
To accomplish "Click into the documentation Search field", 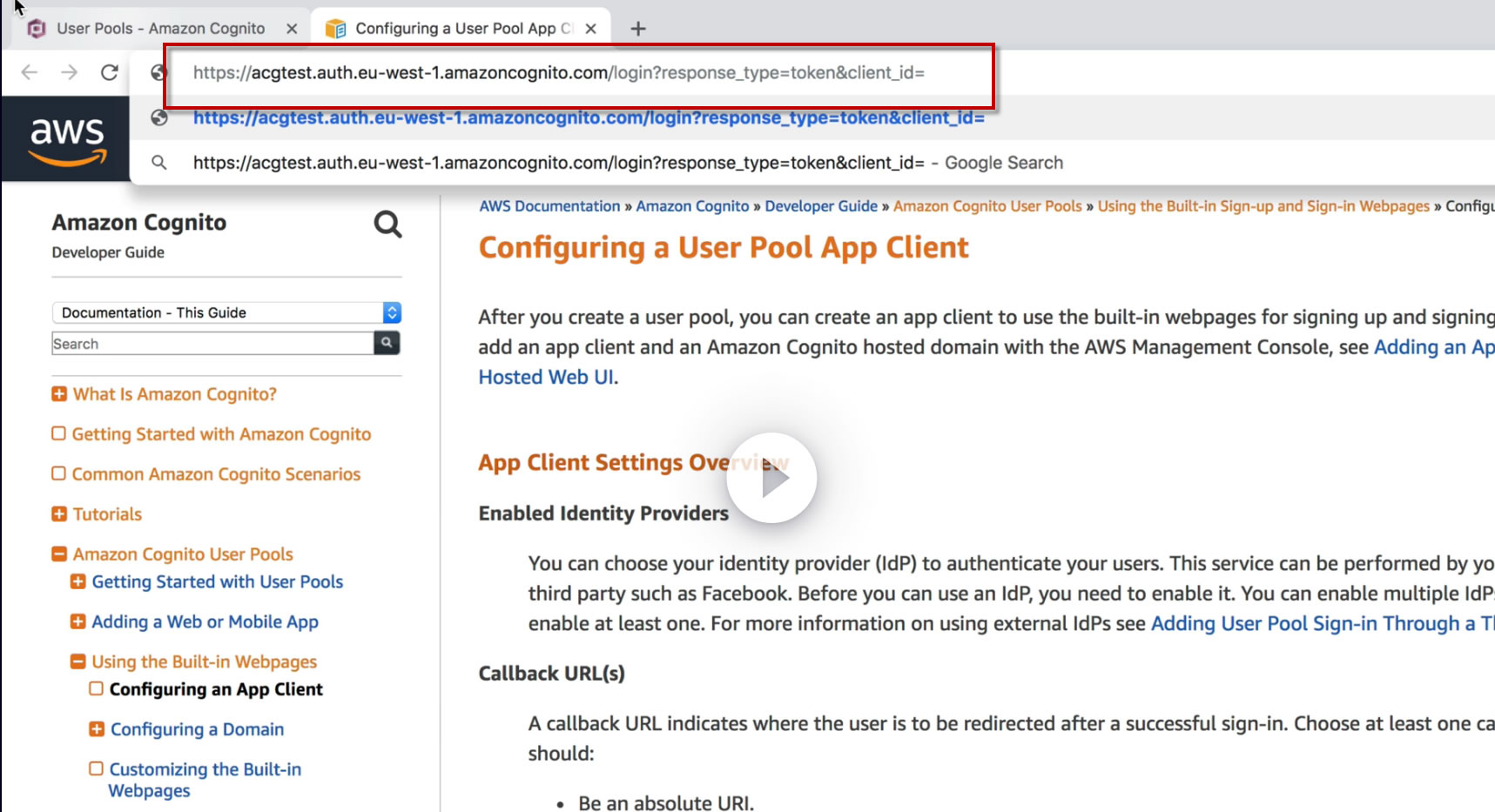I will [x=212, y=344].
